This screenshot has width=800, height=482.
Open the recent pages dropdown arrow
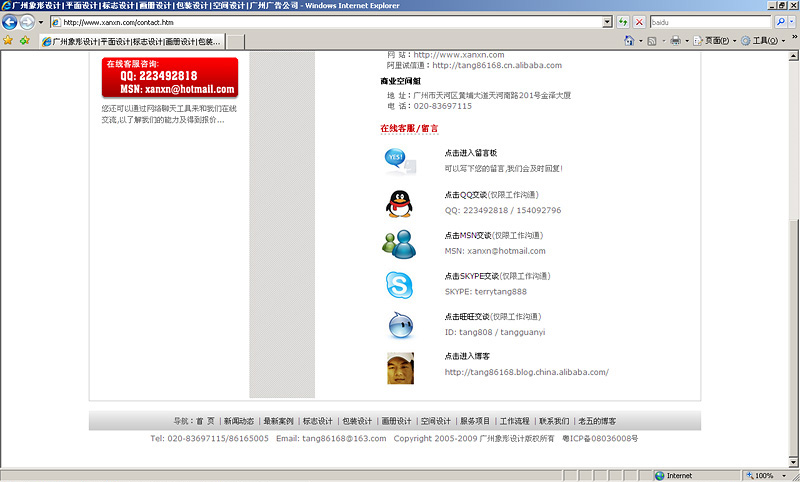[x=41, y=22]
